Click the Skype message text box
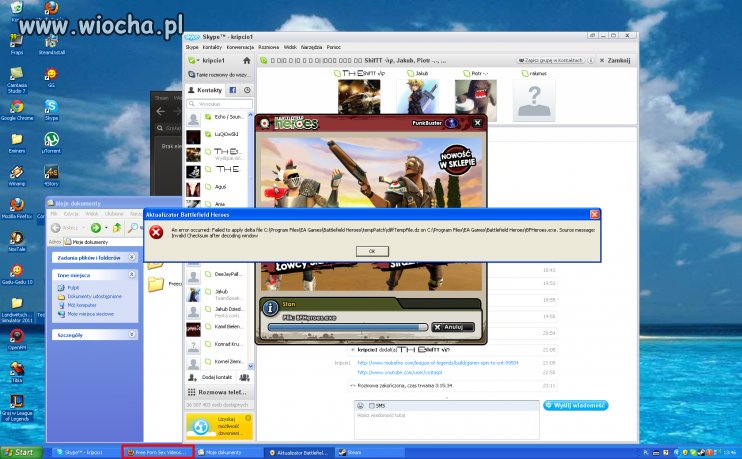The image size is (742, 459). tap(446, 425)
